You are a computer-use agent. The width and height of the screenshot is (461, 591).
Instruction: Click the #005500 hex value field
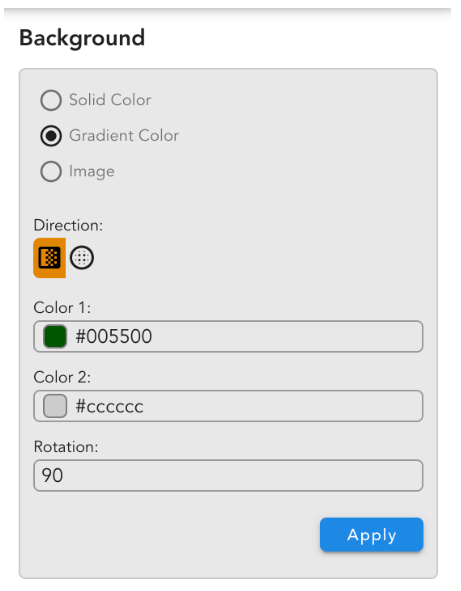(x=228, y=337)
